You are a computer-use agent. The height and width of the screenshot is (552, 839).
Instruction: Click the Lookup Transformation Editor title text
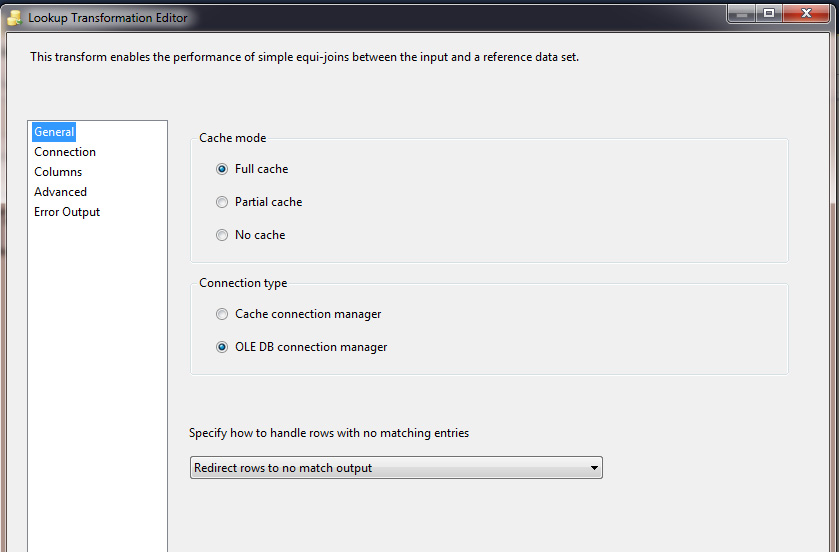pos(108,18)
